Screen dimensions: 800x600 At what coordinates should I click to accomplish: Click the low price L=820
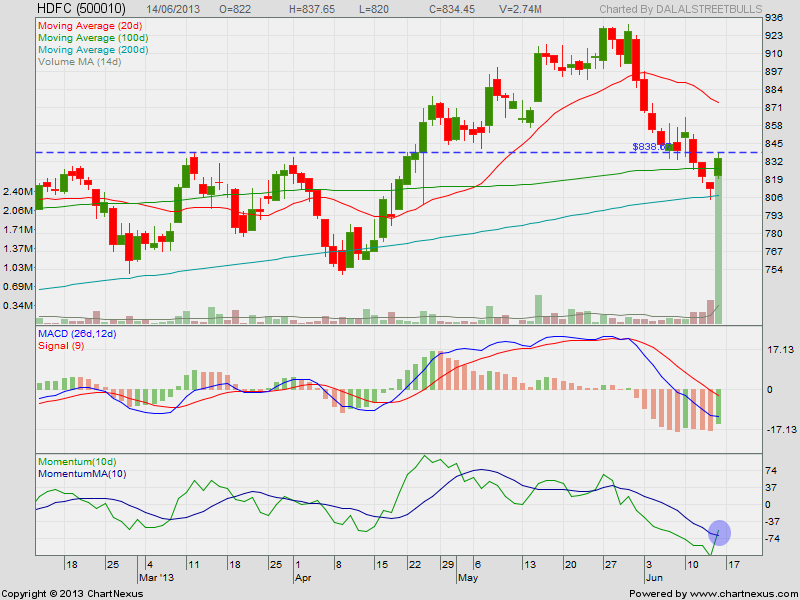(x=374, y=9)
